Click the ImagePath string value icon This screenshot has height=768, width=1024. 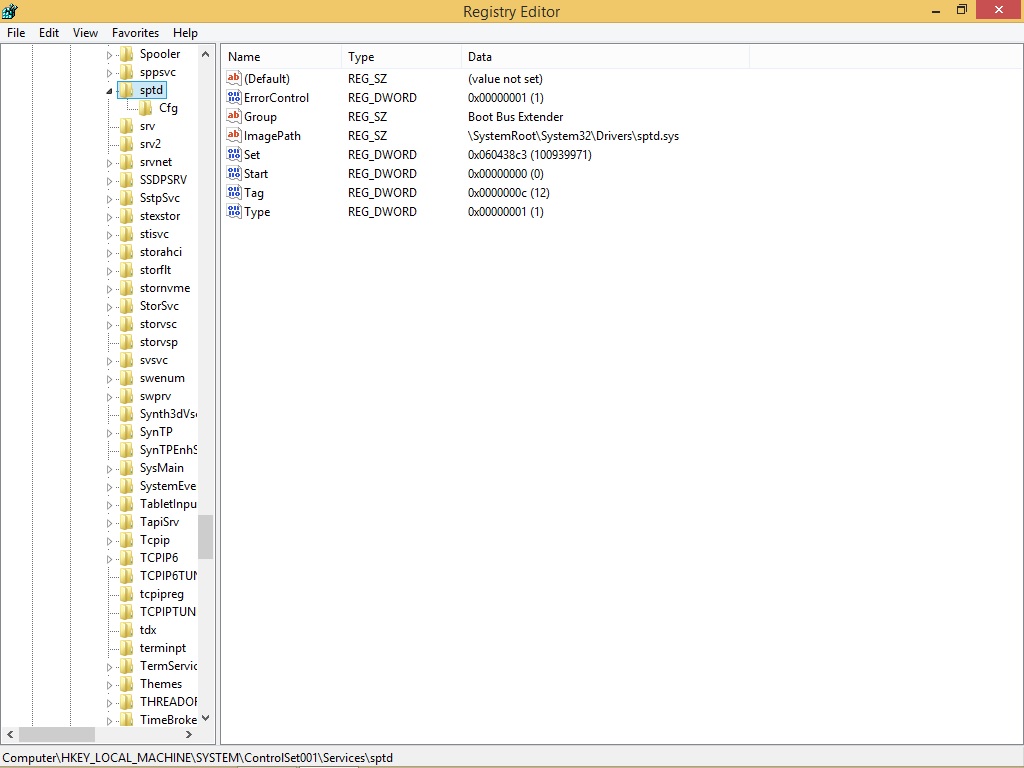coord(234,136)
